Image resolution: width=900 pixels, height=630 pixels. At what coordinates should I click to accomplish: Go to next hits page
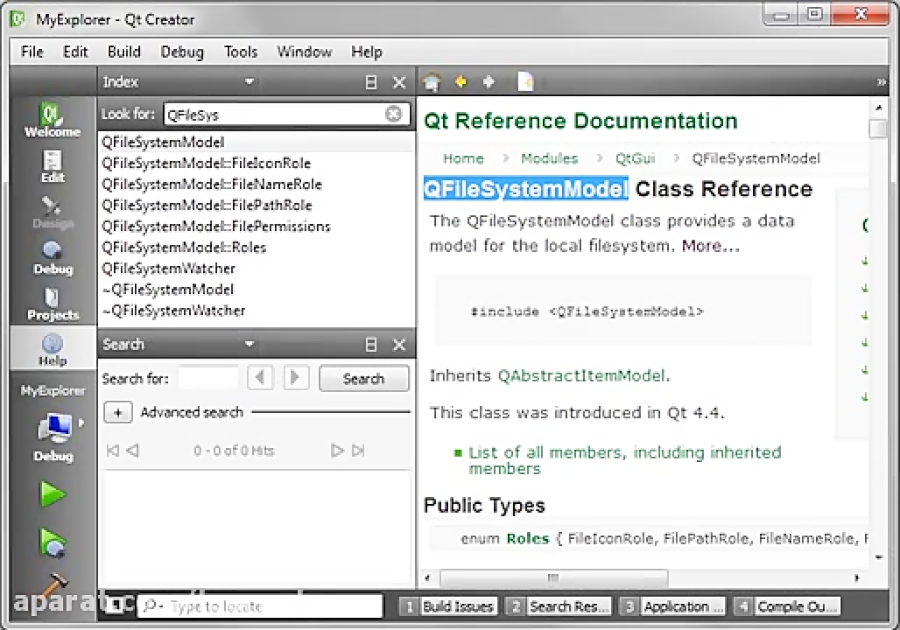pyautogui.click(x=337, y=451)
